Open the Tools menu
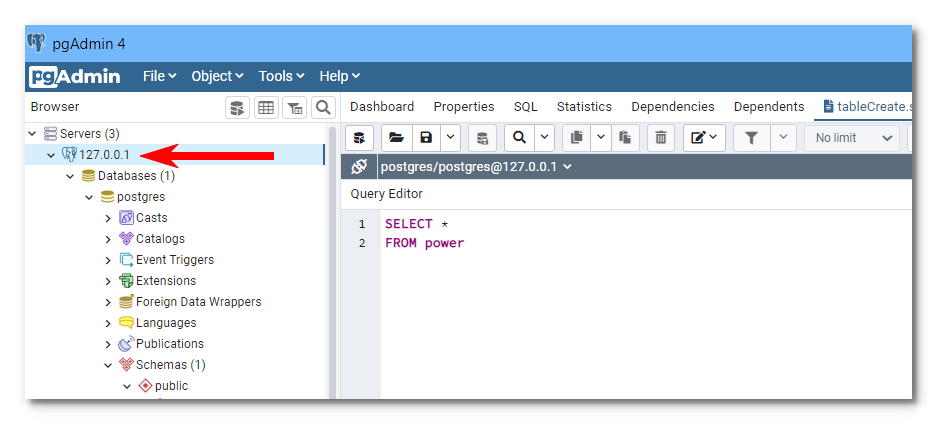The image size is (937, 424). [x=281, y=76]
